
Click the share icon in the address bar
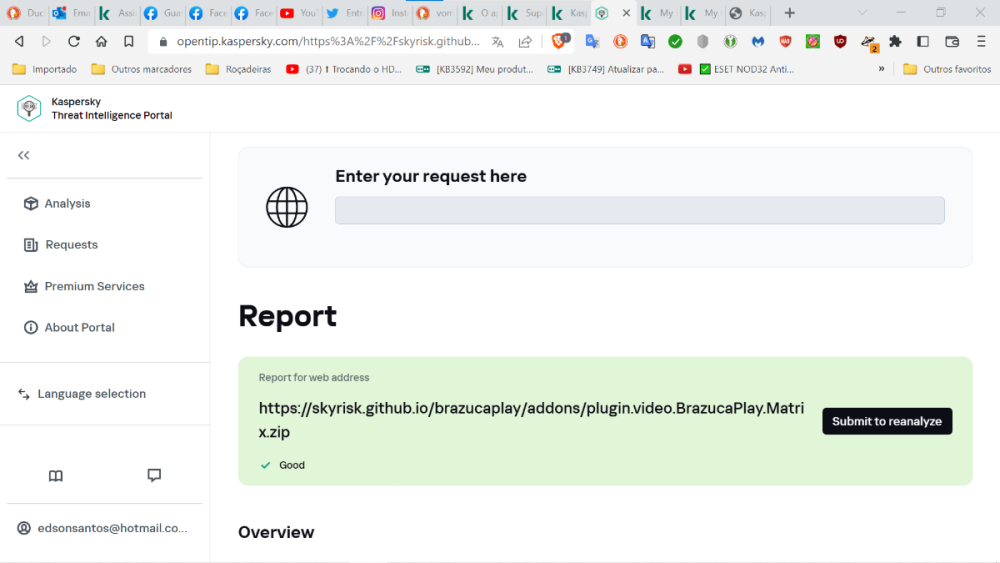coord(525,42)
